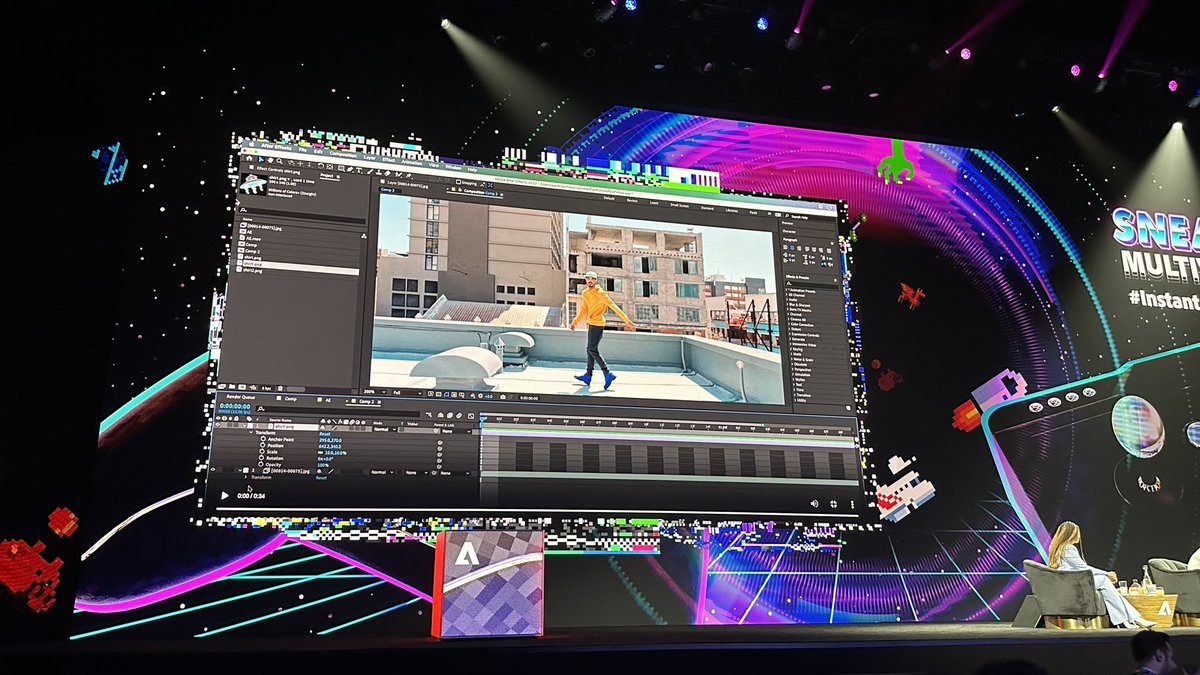This screenshot has height=675, width=1200.
Task: Expand Transform under the jpg layer
Action: coord(246,477)
